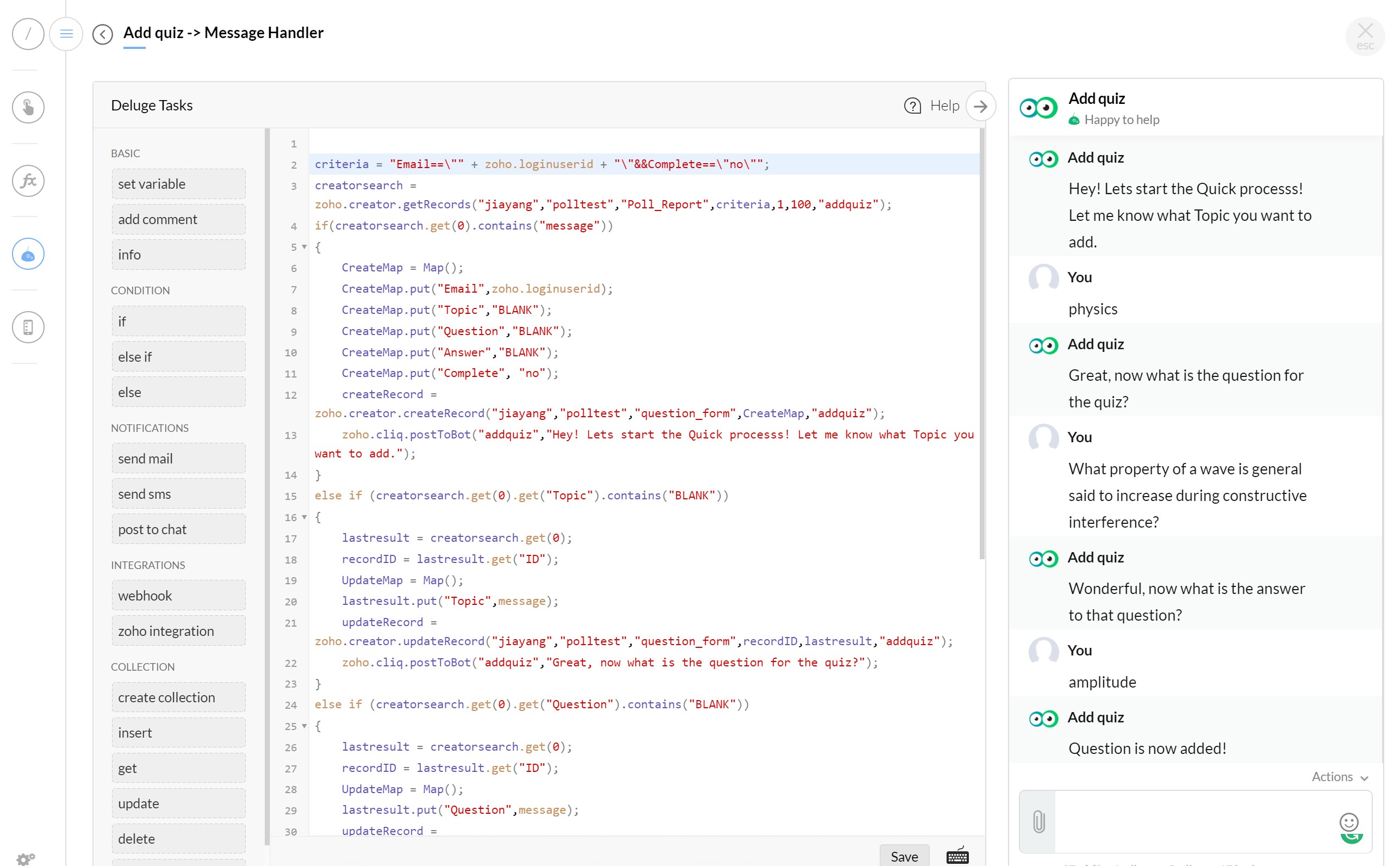
Task: Select the hand pointer sidebar icon
Action: [28, 107]
